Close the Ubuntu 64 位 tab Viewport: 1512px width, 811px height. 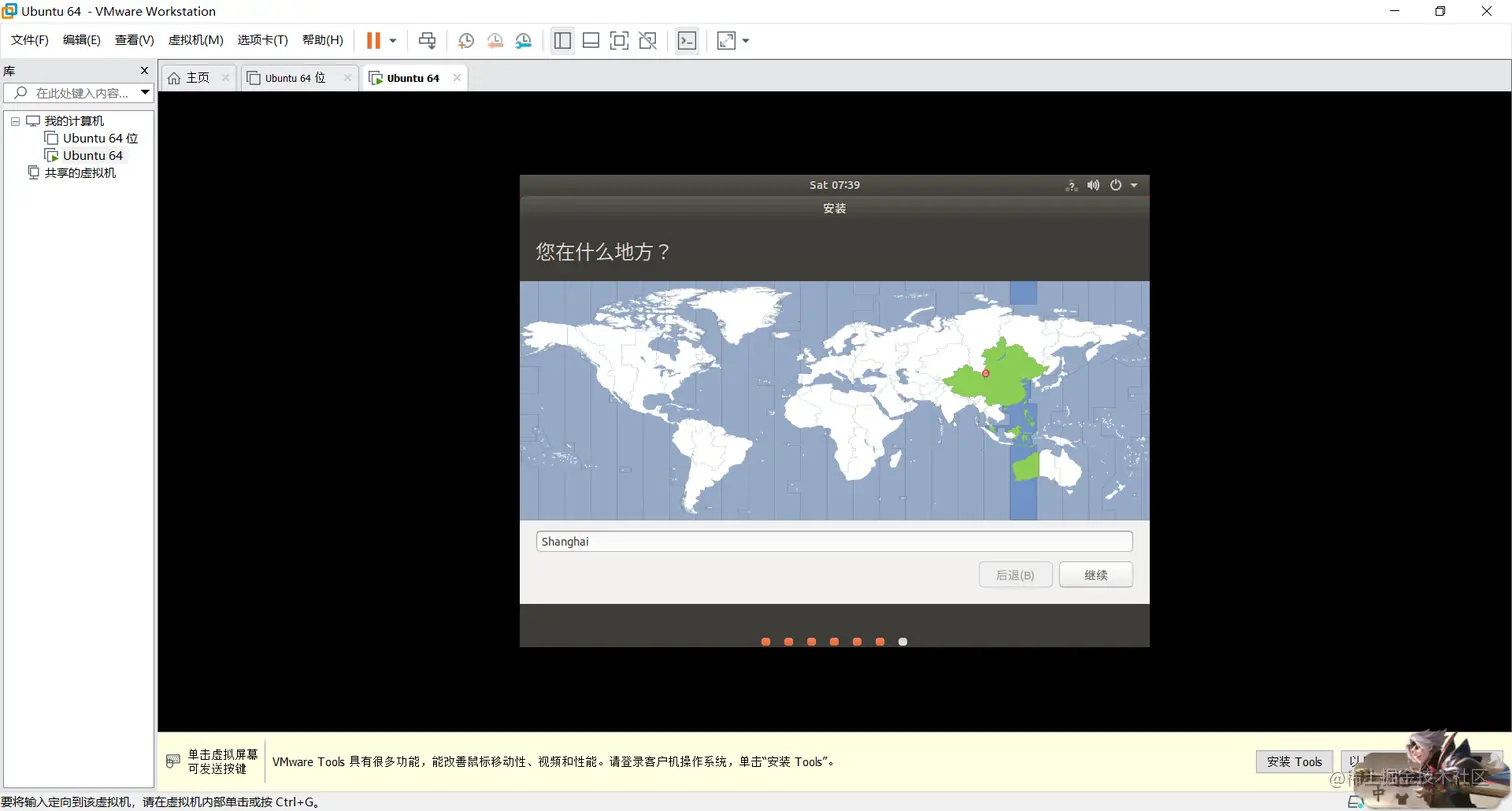coord(348,77)
